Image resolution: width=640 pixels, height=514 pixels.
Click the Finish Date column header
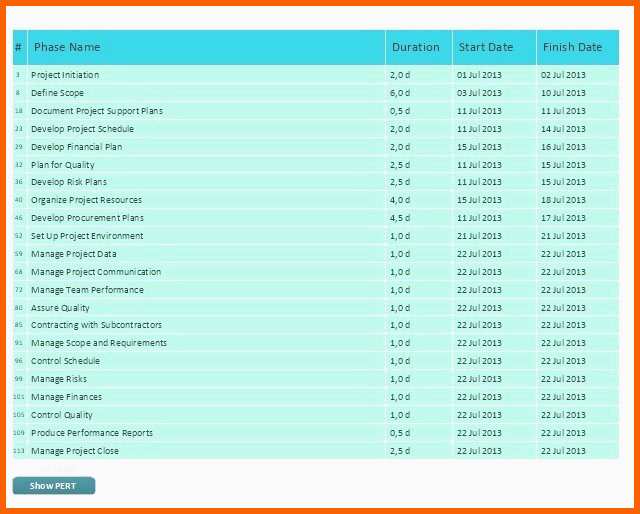(572, 47)
